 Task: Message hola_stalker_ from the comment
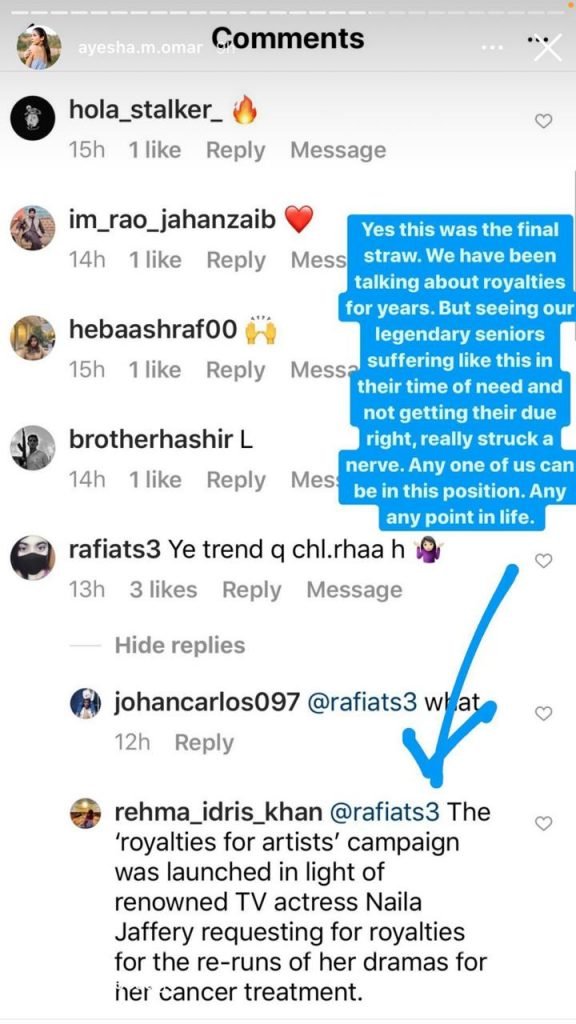pos(338,151)
